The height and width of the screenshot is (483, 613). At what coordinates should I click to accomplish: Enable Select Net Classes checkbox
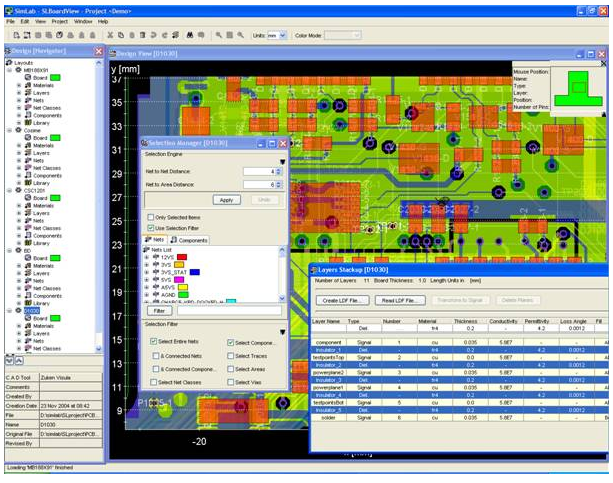(154, 382)
